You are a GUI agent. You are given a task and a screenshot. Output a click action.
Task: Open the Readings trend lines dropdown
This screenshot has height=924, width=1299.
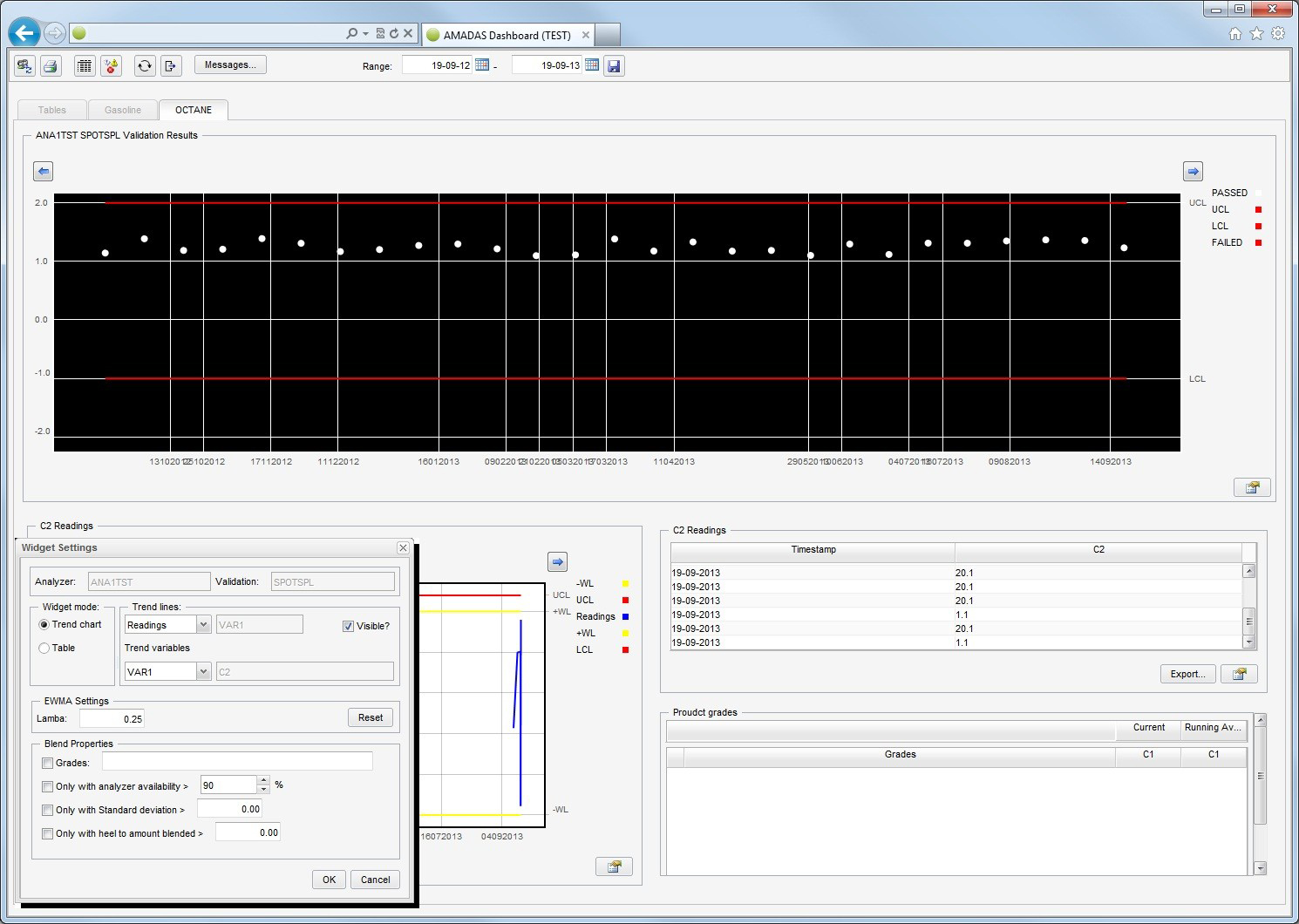pos(202,624)
